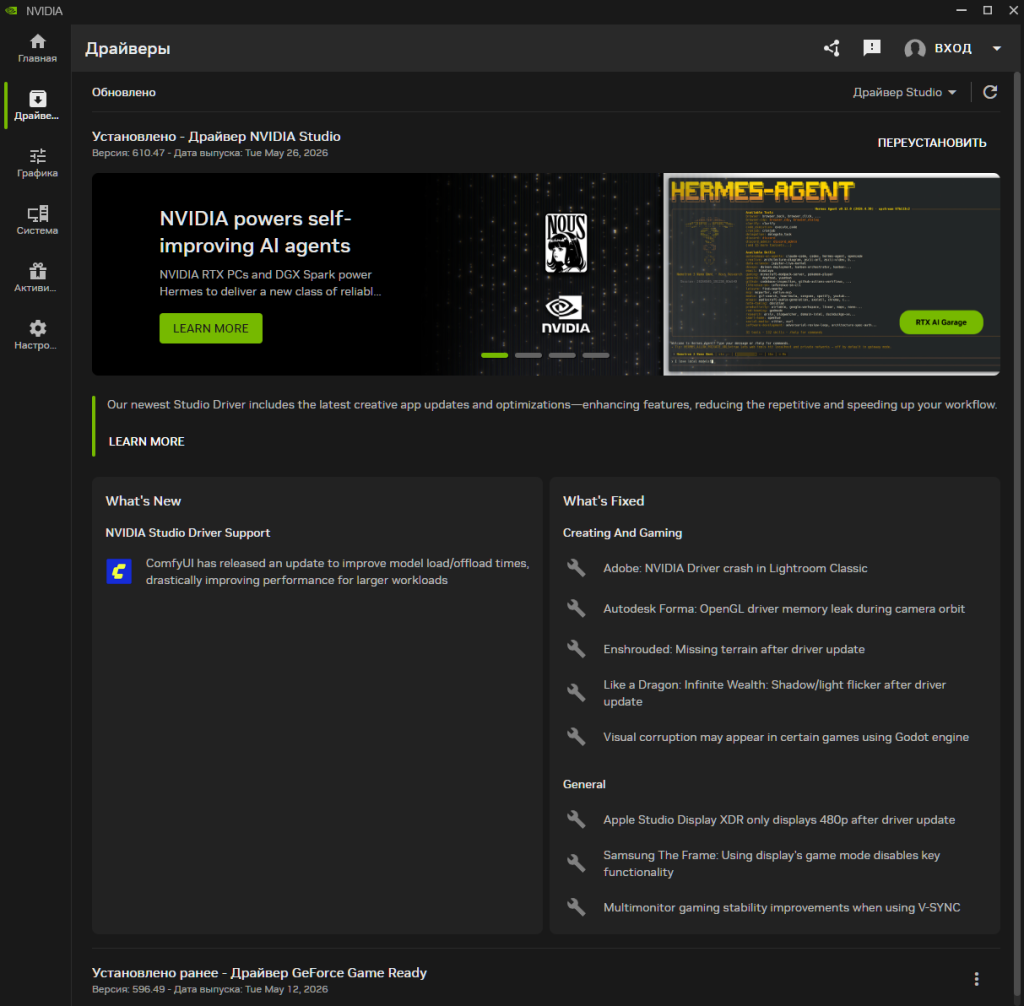The height and width of the screenshot is (1006, 1024).
Task: Click 'Установлено ранее - Драйвер GeForce Game Ready'
Action: pos(259,973)
